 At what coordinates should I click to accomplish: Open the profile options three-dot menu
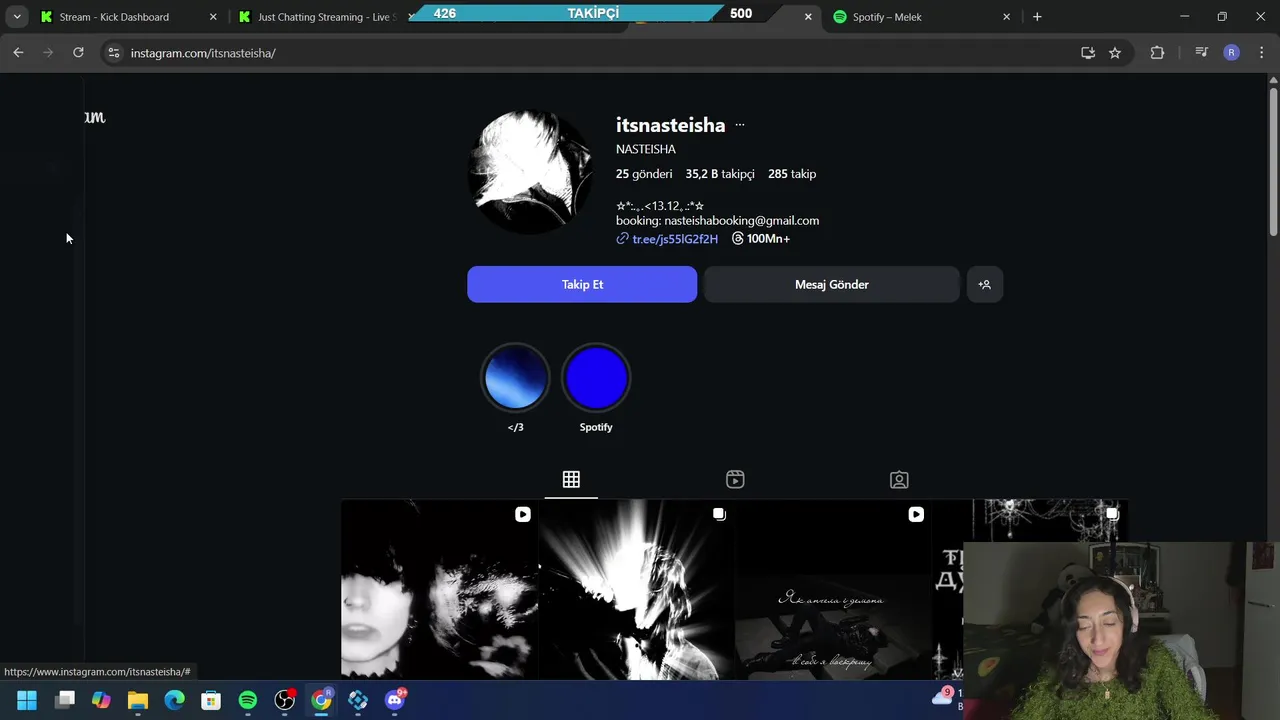740,125
